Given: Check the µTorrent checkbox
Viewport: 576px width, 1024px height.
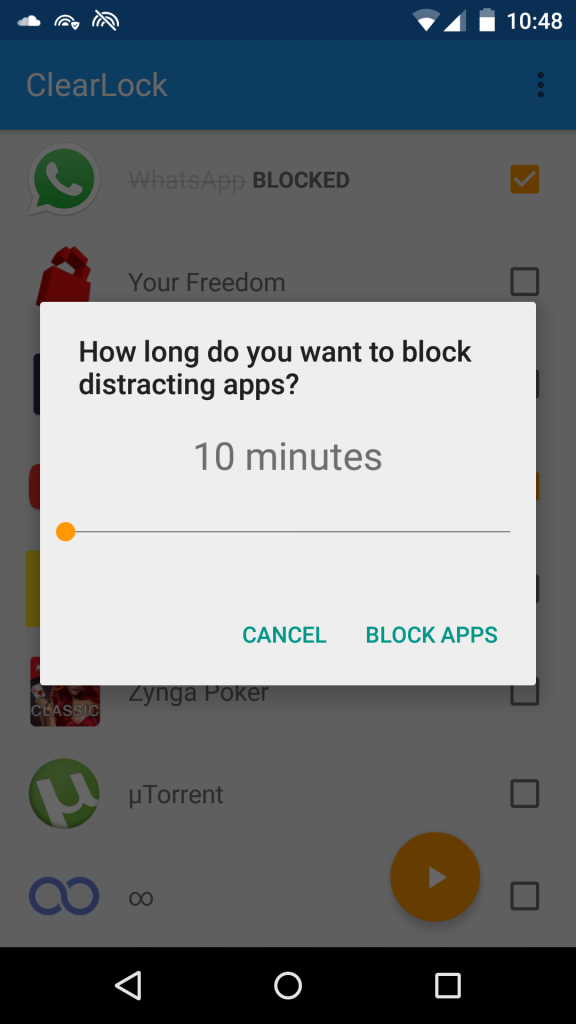Looking at the screenshot, I should [x=524, y=794].
